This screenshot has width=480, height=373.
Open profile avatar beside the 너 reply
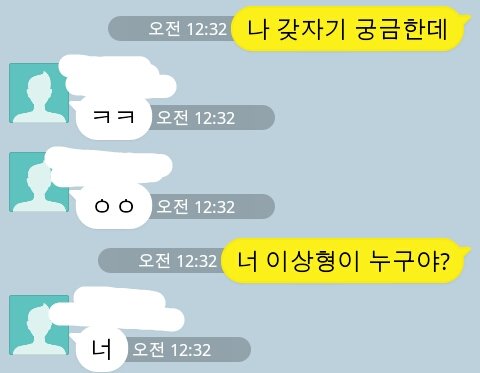(x=39, y=325)
